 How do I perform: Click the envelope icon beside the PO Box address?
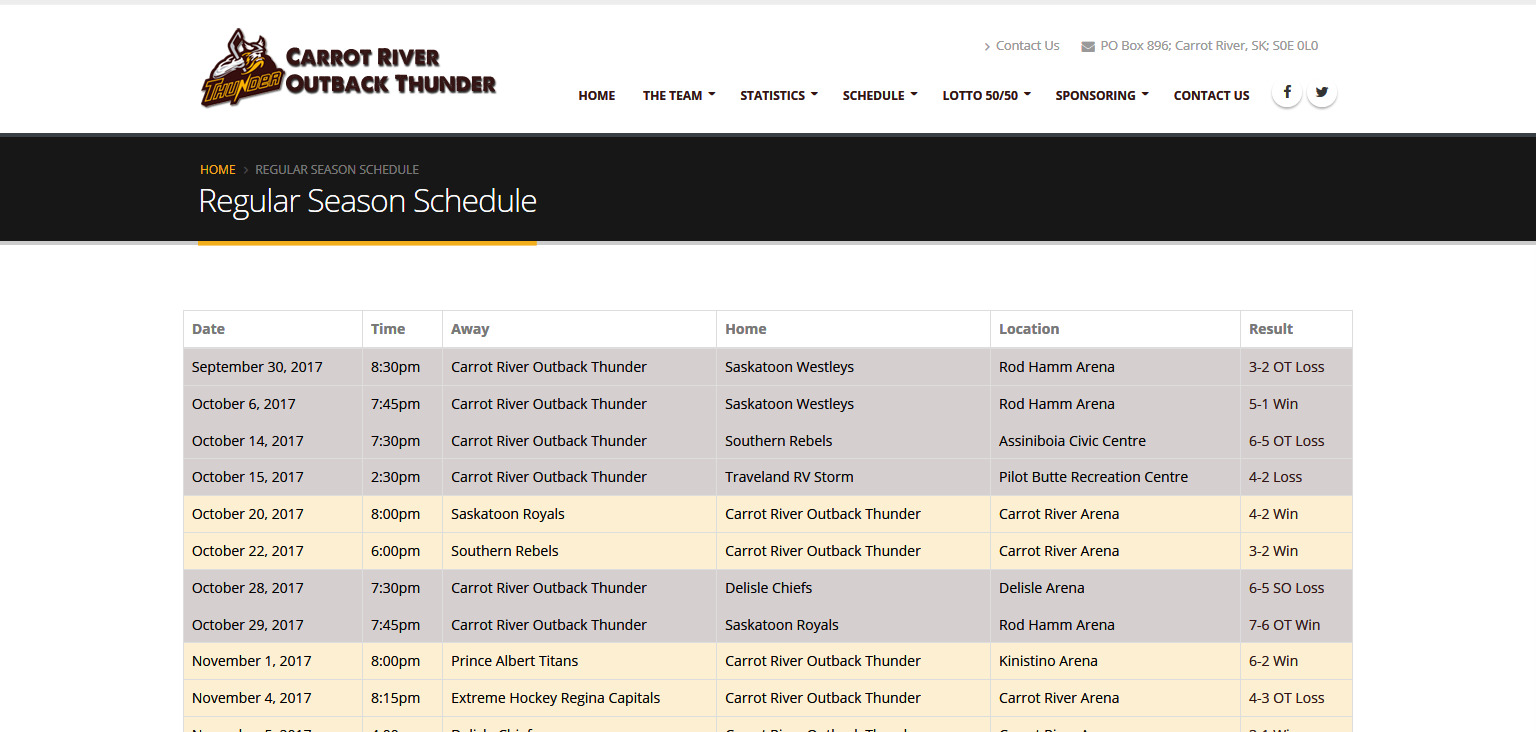point(1088,46)
